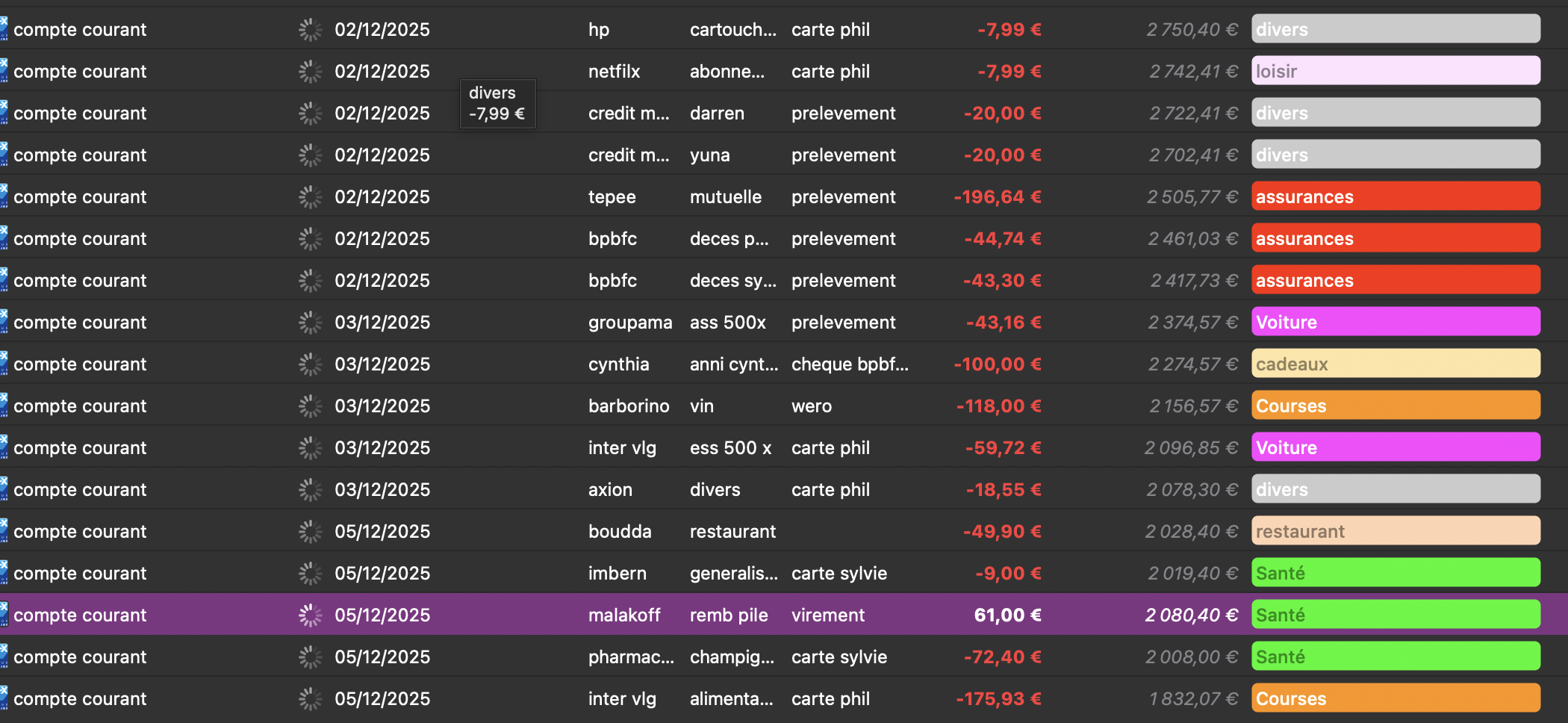Click the 03/12/2025 date on the axion row
Image resolution: width=1568 pixels, height=723 pixels.
382,490
